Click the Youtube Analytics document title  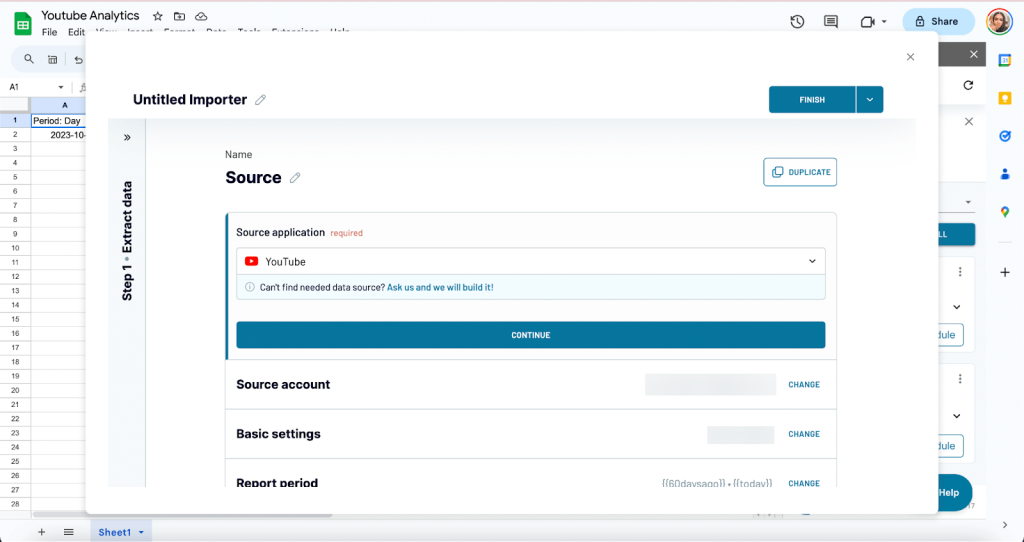click(90, 15)
